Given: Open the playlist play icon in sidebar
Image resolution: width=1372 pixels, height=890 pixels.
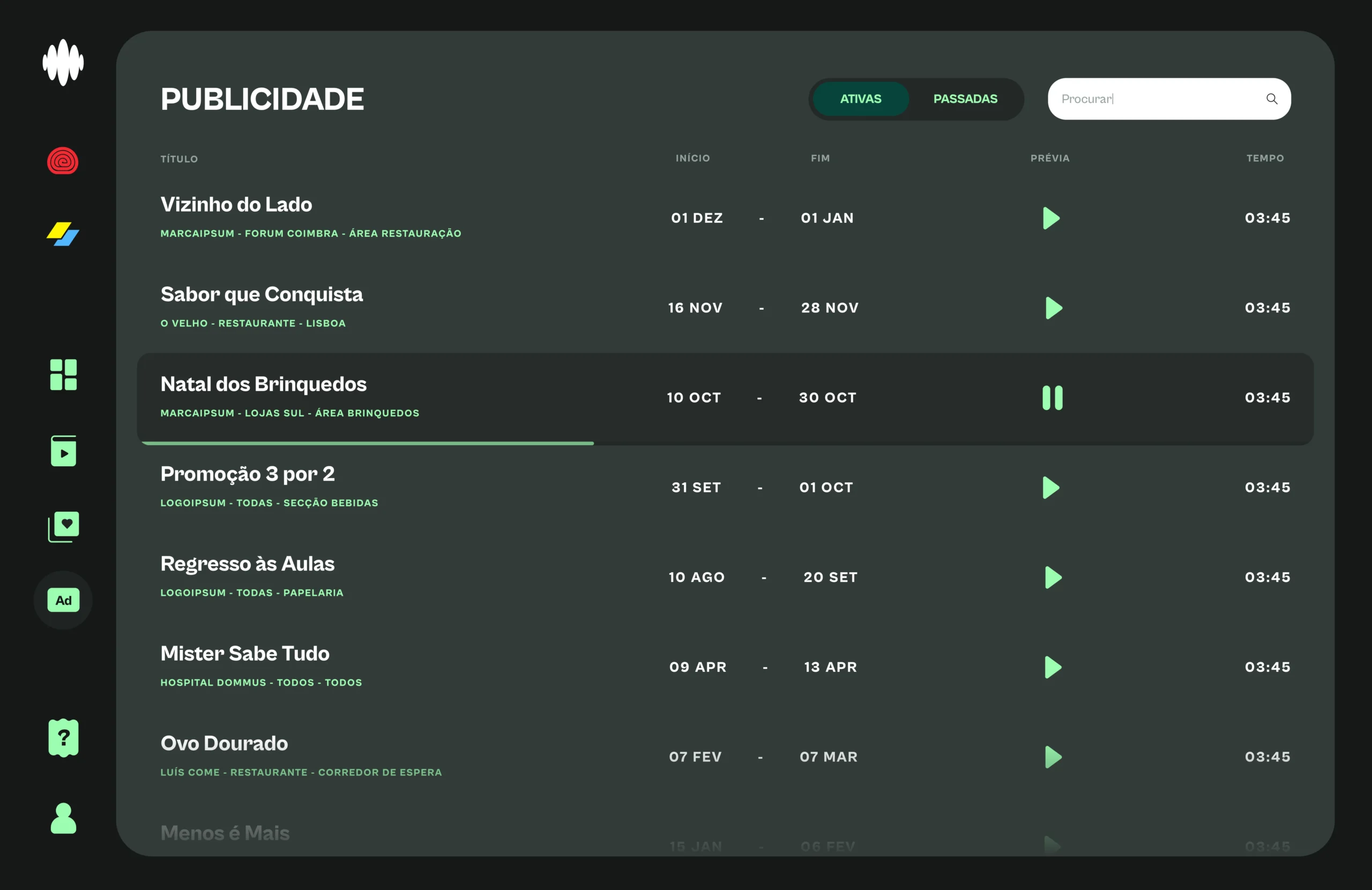Looking at the screenshot, I should [63, 451].
